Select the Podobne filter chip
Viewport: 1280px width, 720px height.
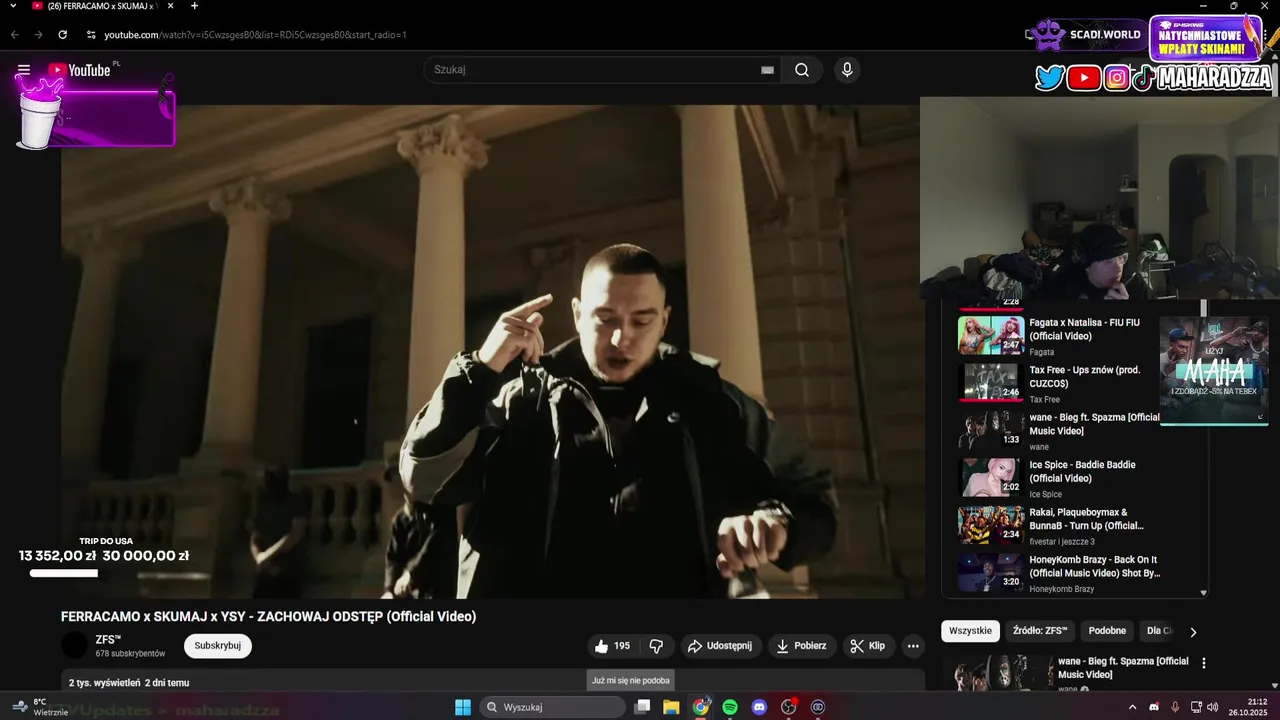pos(1107,631)
